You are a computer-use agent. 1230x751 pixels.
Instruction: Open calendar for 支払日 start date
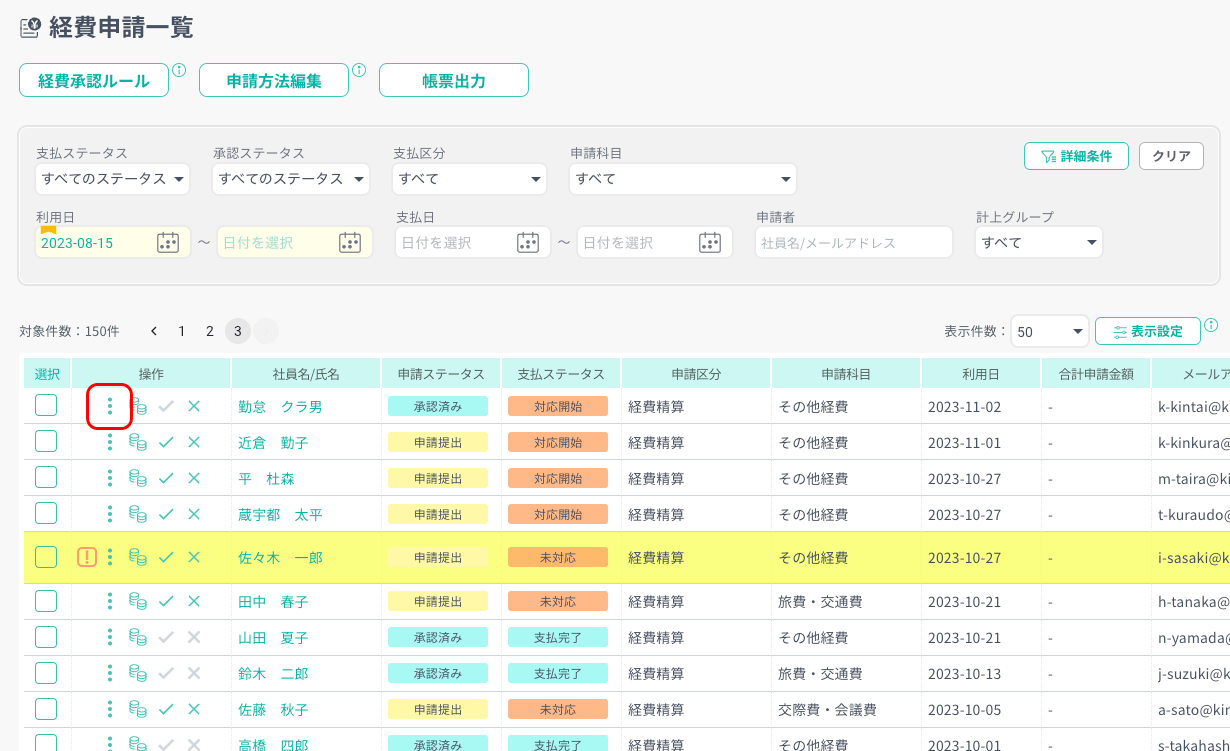click(x=528, y=242)
